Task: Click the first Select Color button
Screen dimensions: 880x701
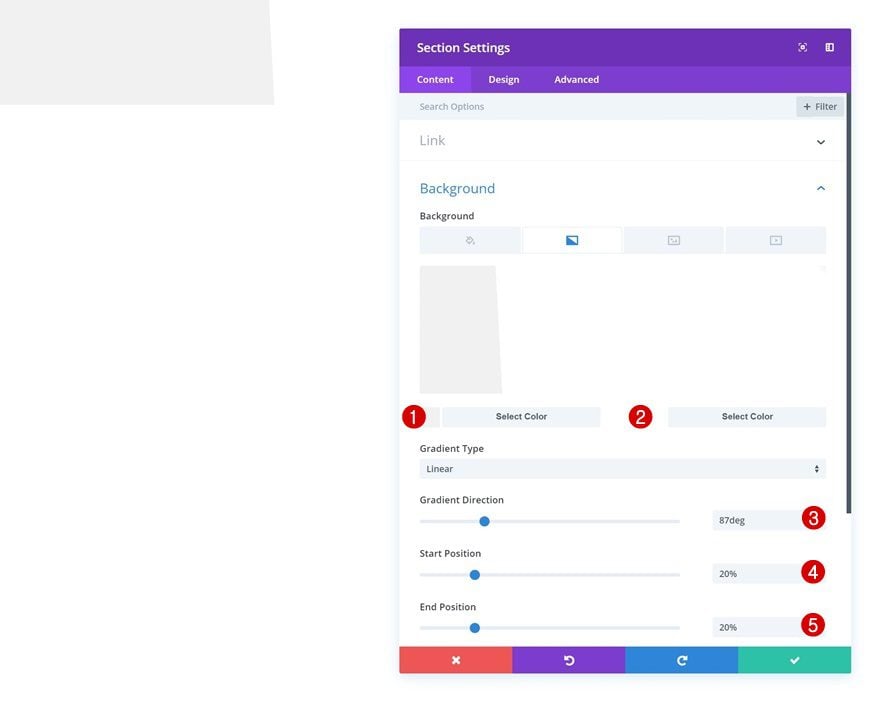Action: click(x=521, y=417)
